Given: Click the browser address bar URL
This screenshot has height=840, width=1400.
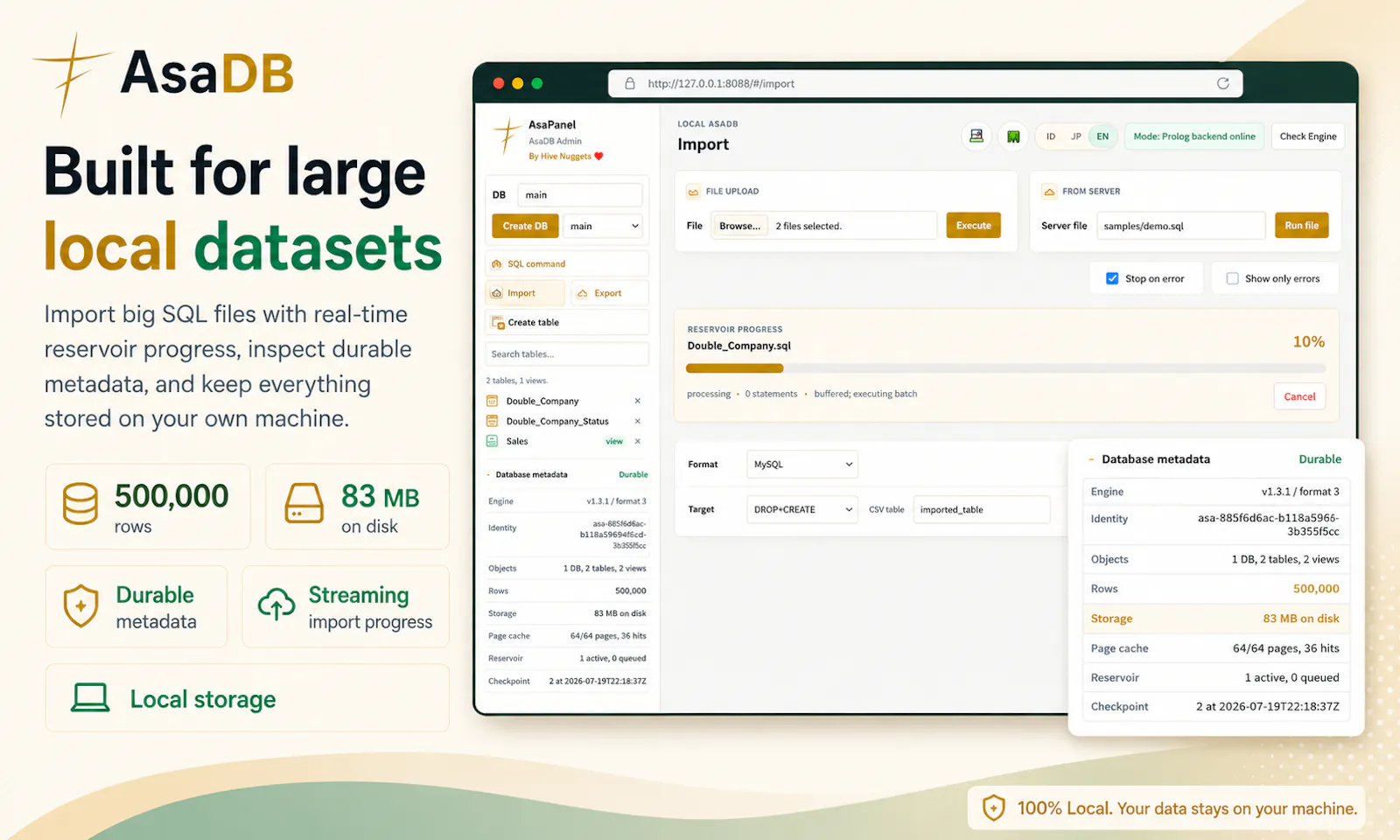Looking at the screenshot, I should coord(721,84).
